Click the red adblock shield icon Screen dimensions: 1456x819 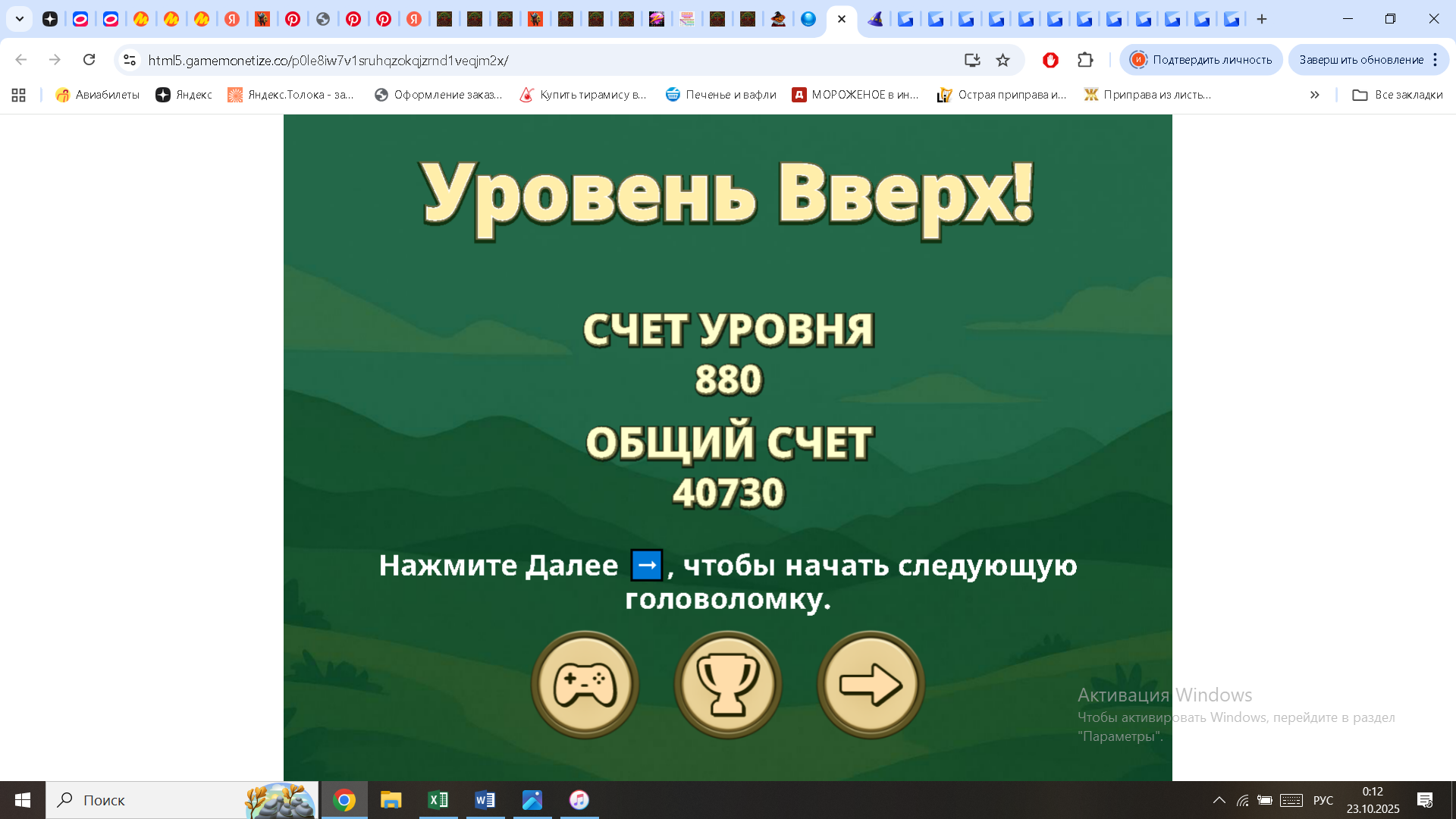point(1050,60)
